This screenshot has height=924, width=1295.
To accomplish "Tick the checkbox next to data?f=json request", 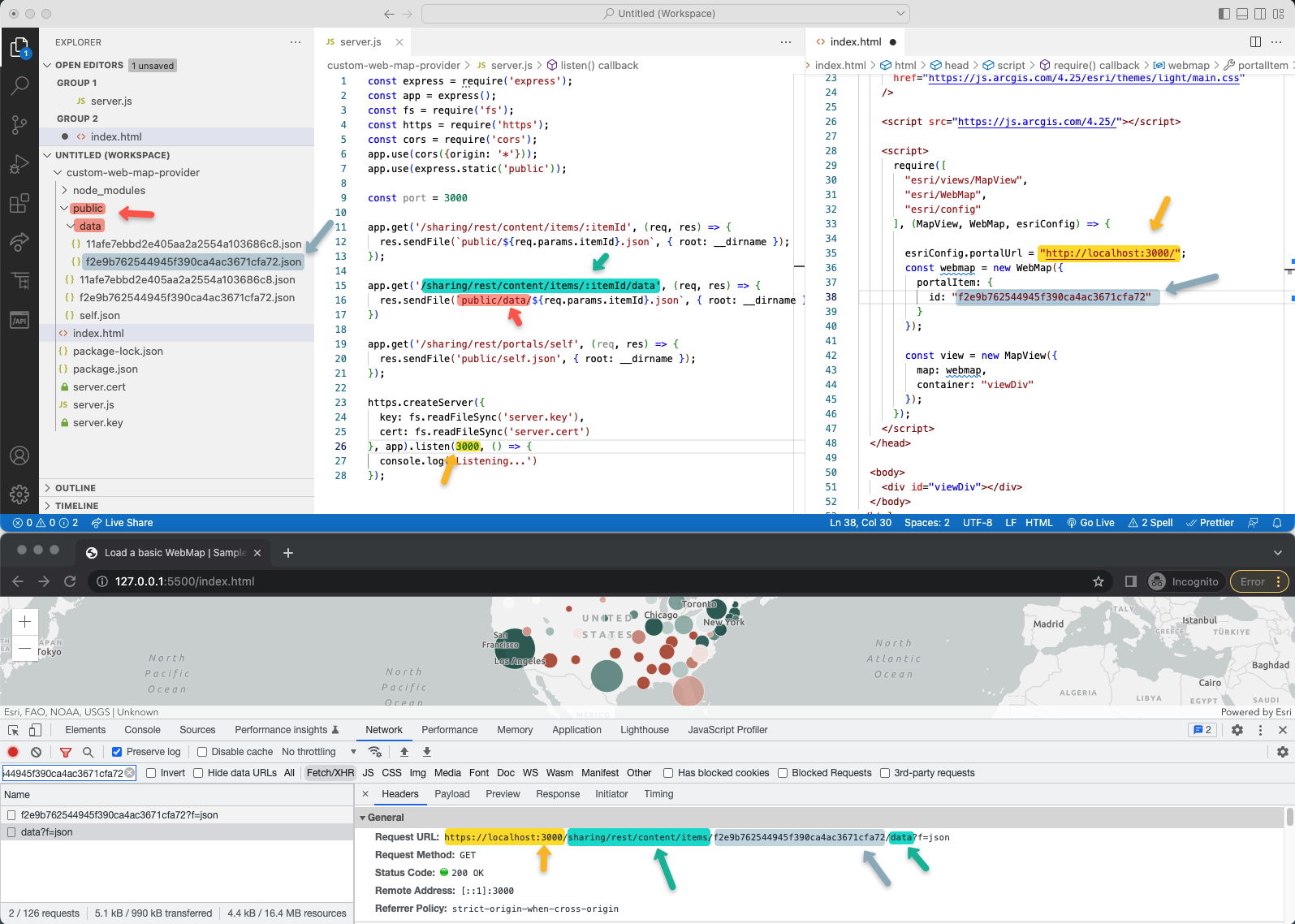I will pyautogui.click(x=11, y=832).
